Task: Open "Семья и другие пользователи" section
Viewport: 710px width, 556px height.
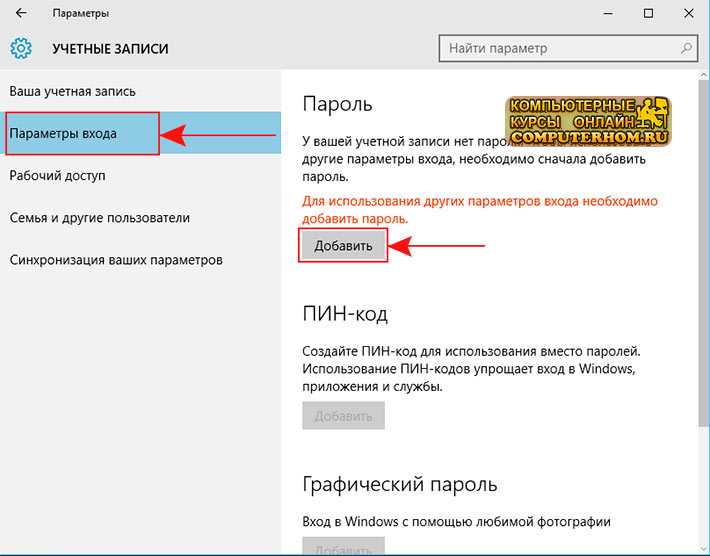Action: click(x=140, y=218)
